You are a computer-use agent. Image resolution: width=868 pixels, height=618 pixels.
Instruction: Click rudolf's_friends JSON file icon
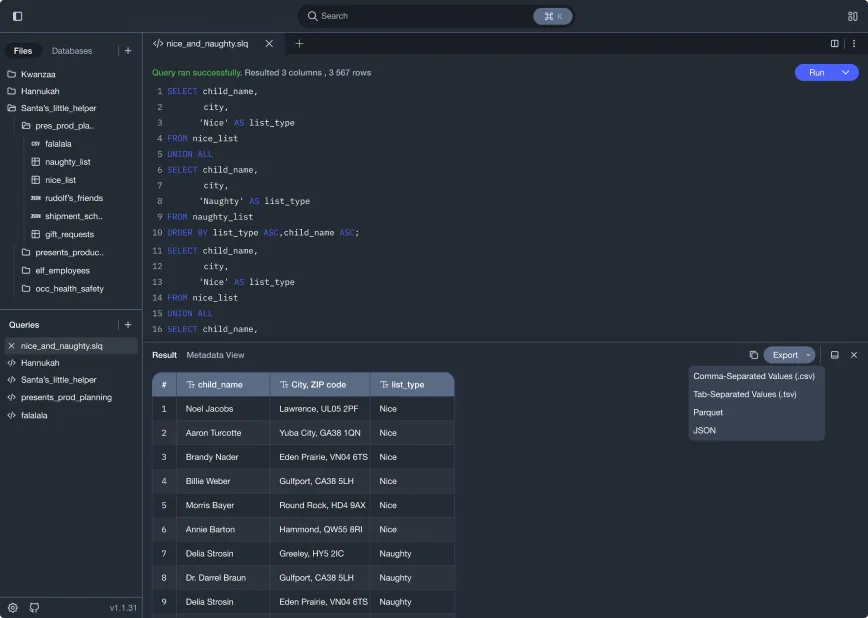tap(36, 198)
